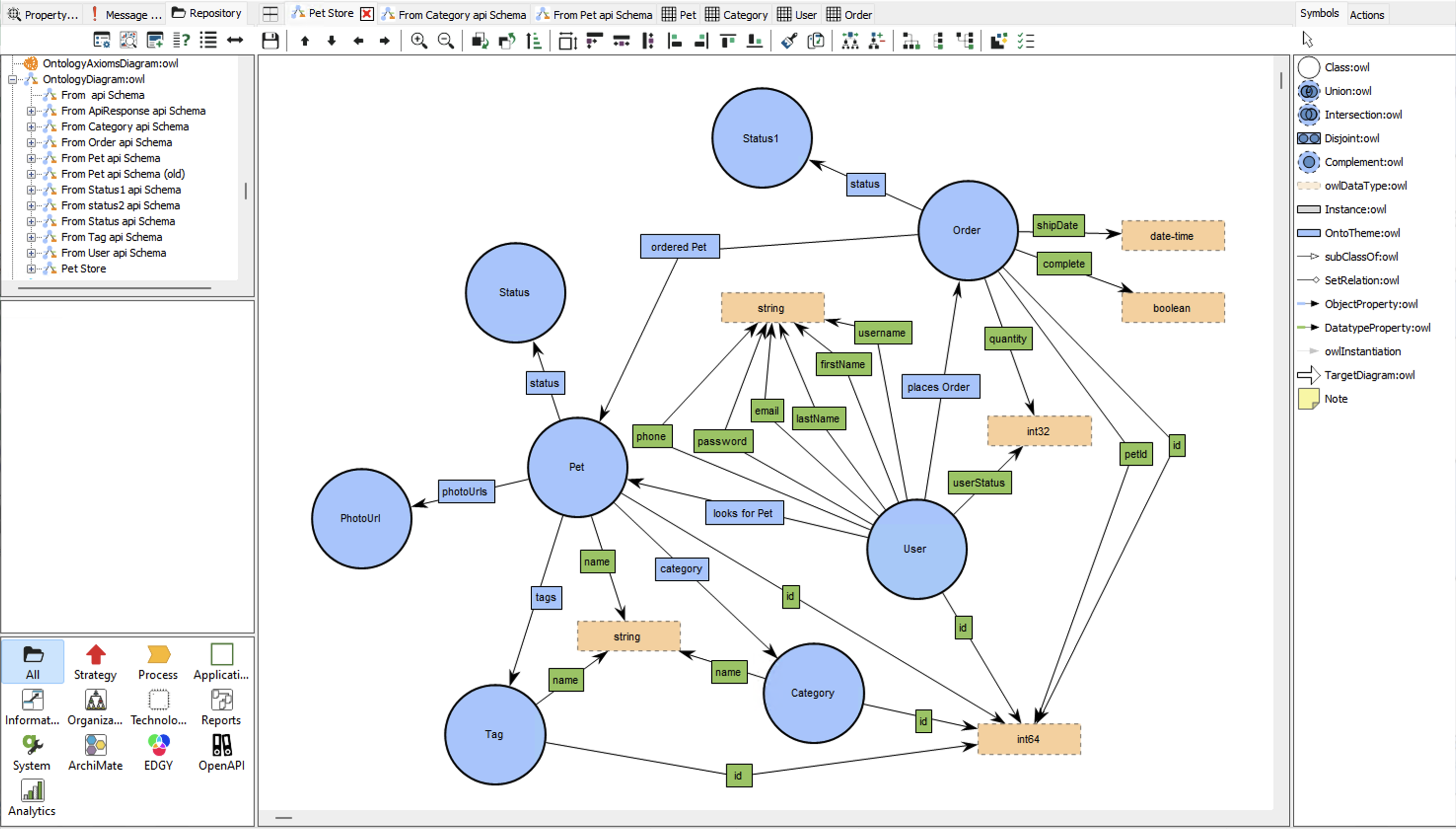Click the split view layout icon
This screenshot has height=829, width=1456.
coord(271,14)
